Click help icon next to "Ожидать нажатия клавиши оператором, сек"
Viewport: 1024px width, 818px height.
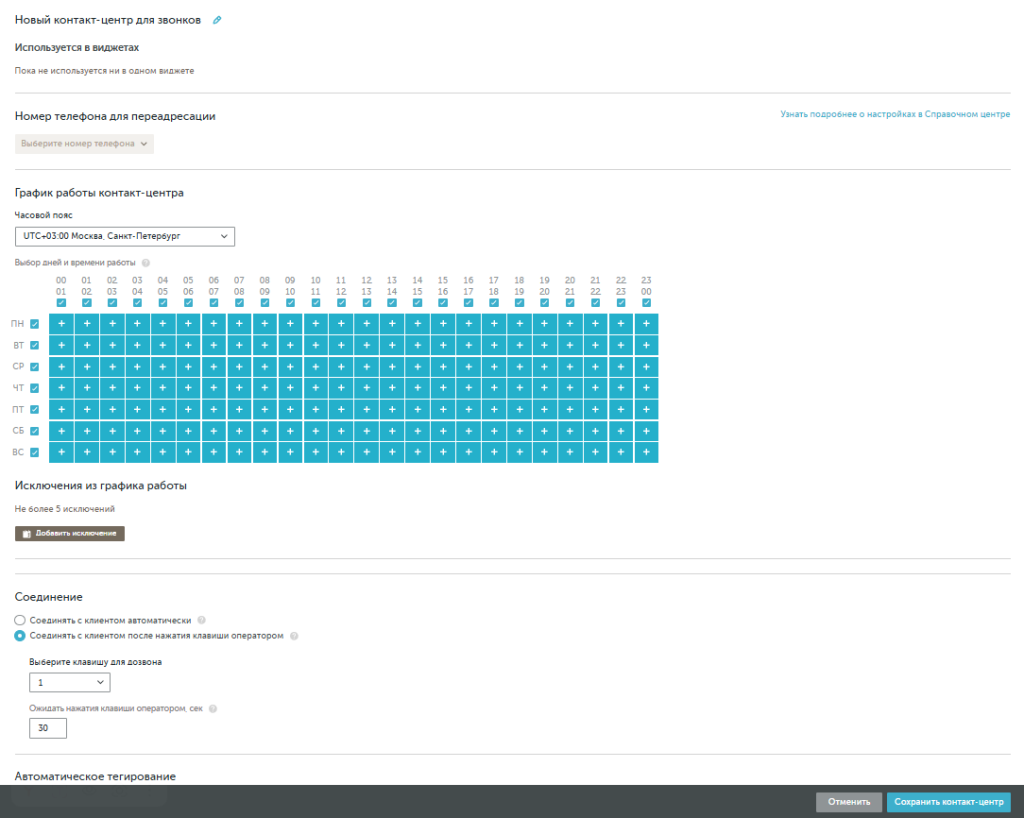click(213, 709)
